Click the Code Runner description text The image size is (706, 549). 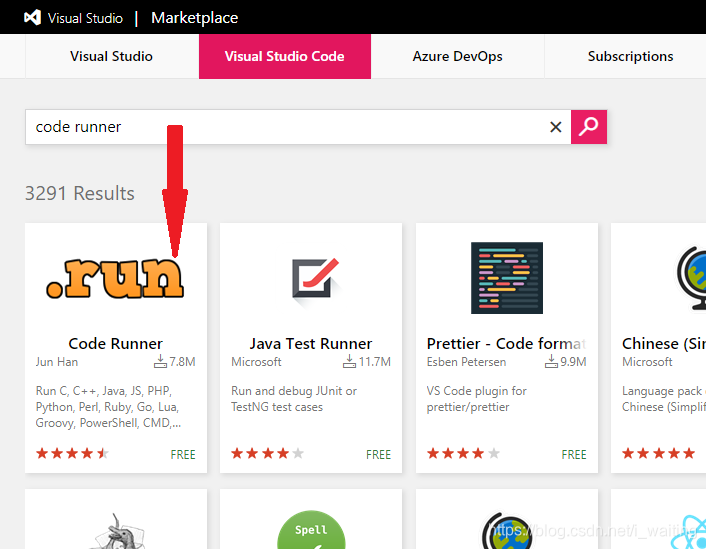click(108, 407)
